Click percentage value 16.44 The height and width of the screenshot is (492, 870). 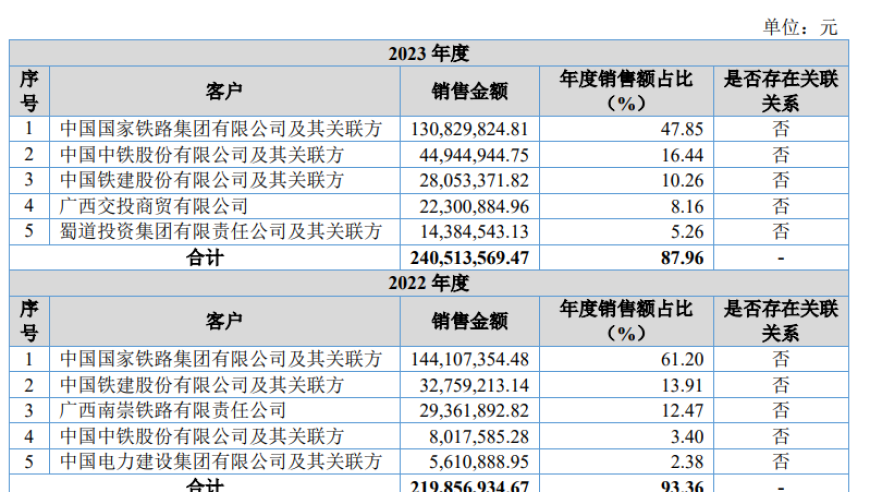pos(682,155)
